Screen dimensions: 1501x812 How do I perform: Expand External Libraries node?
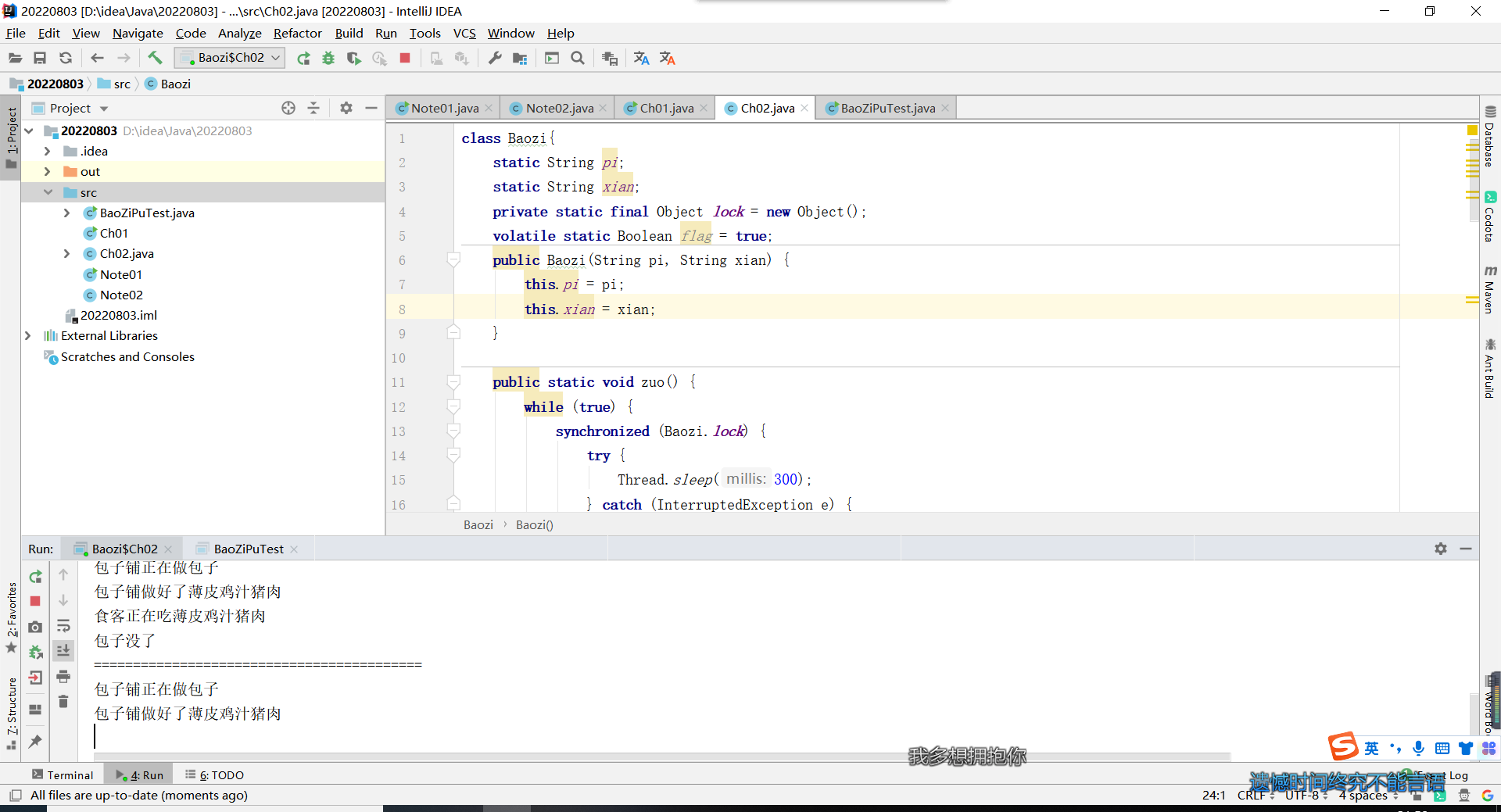[28, 335]
